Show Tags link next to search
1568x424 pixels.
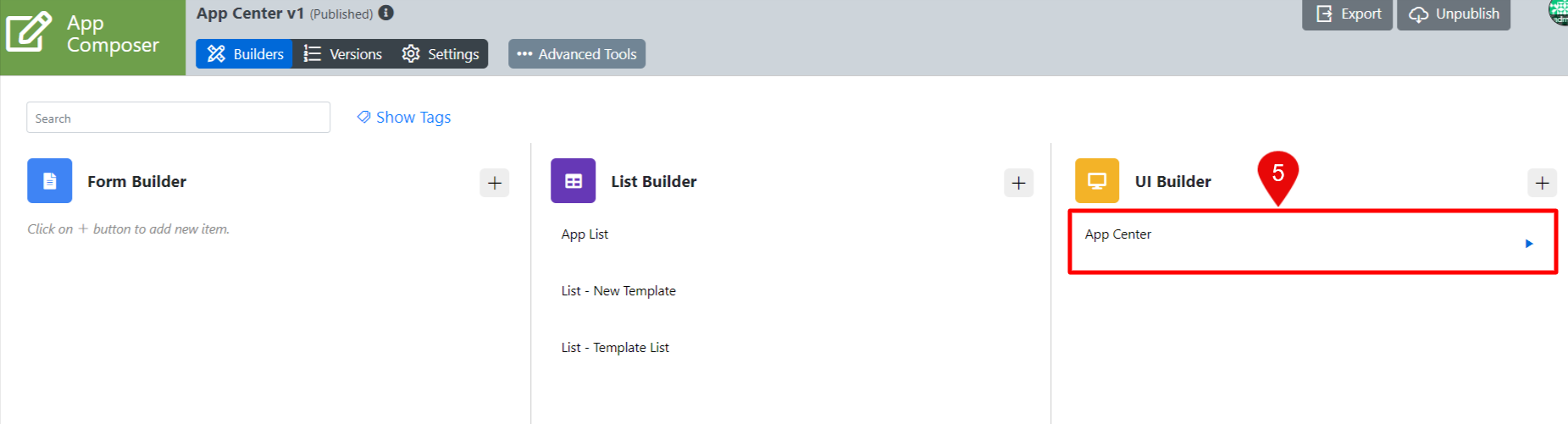(x=404, y=118)
